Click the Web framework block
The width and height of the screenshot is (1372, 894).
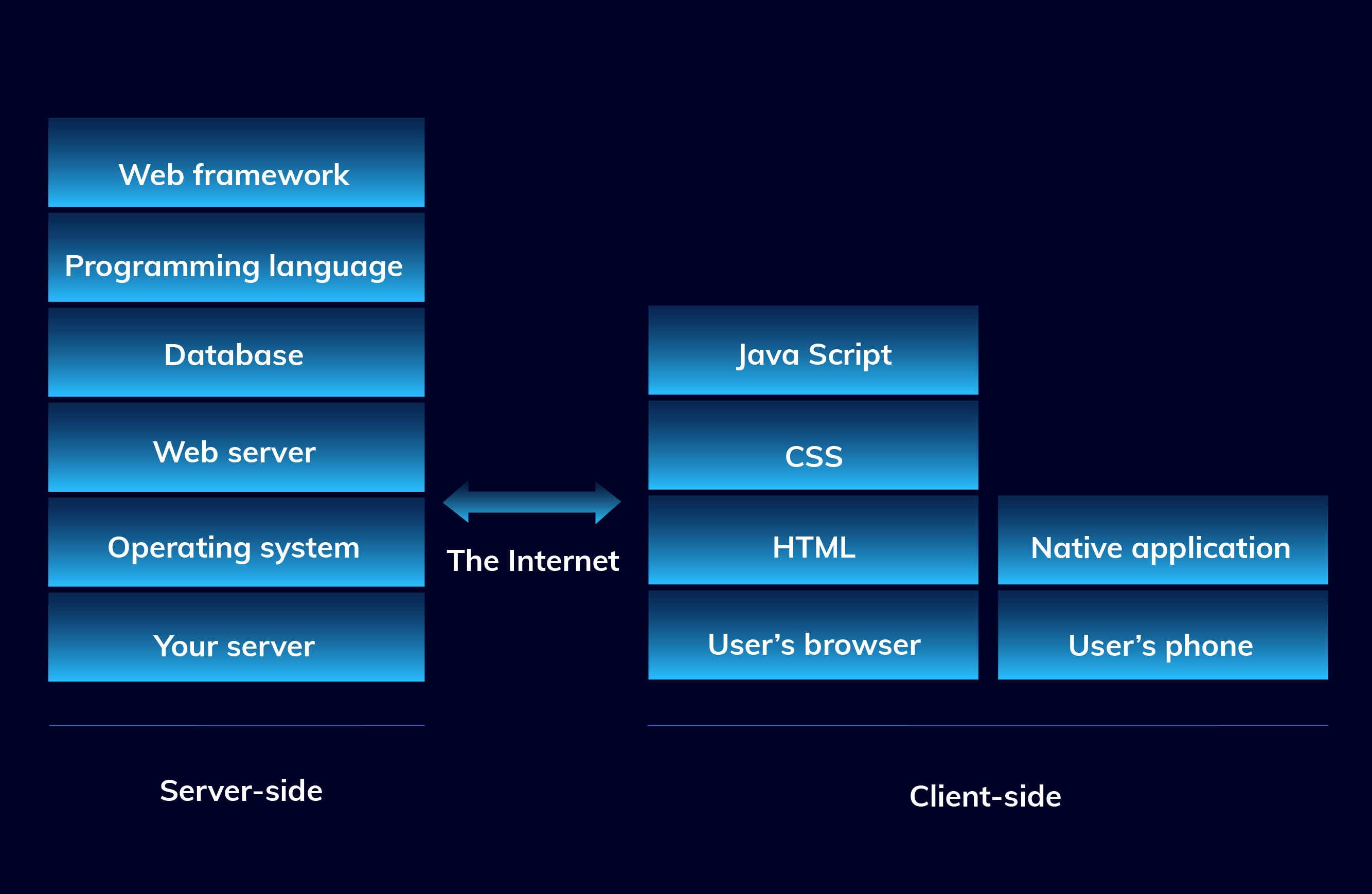[x=236, y=163]
